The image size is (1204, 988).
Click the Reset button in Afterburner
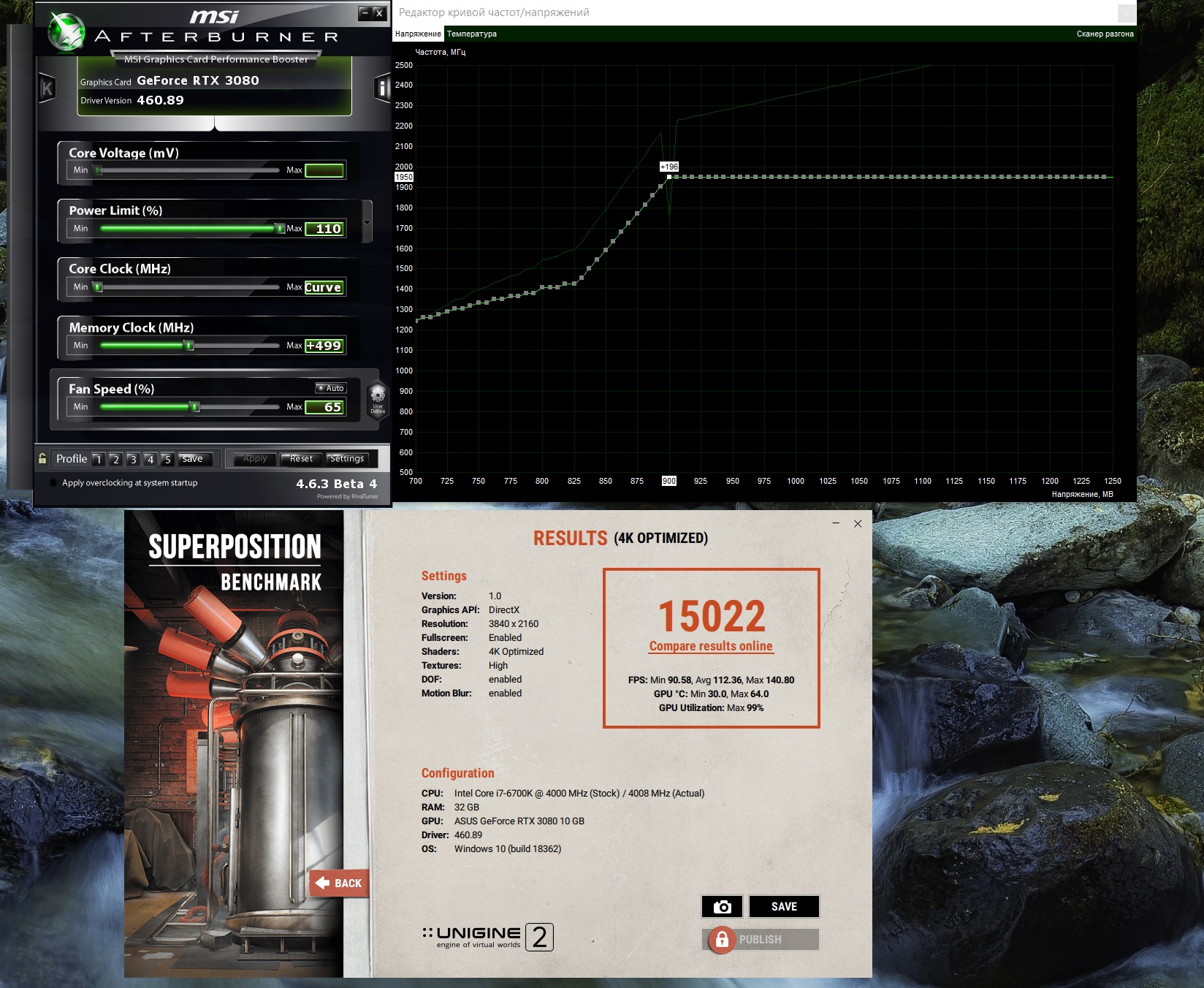click(x=301, y=459)
